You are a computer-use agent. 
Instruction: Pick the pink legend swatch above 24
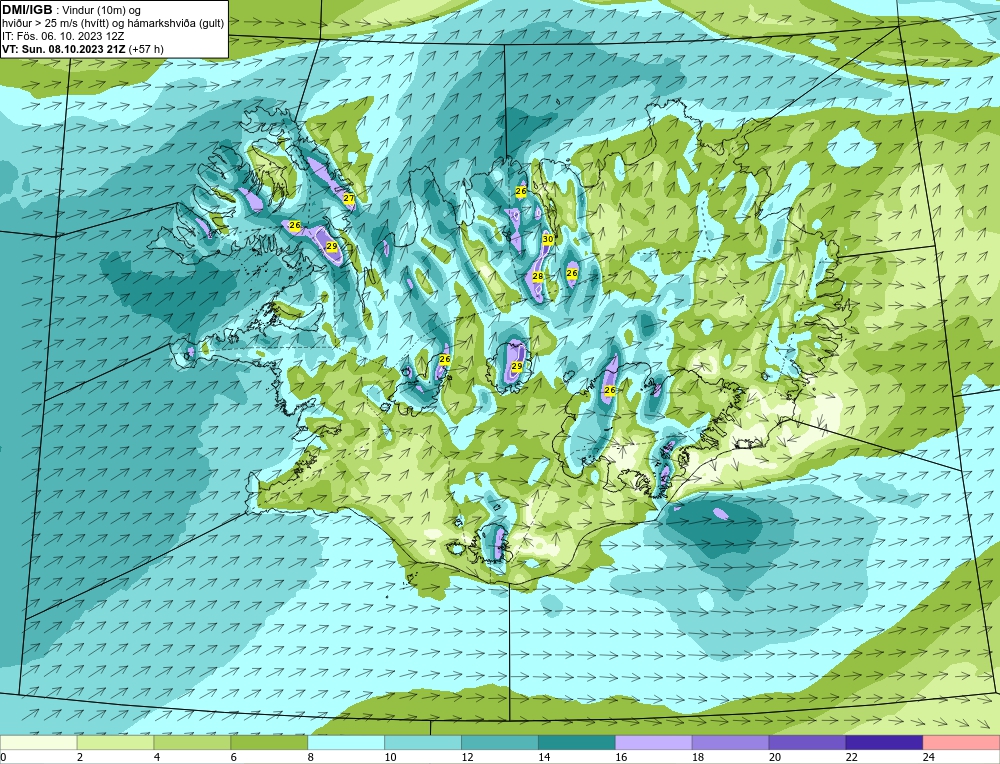(961, 743)
